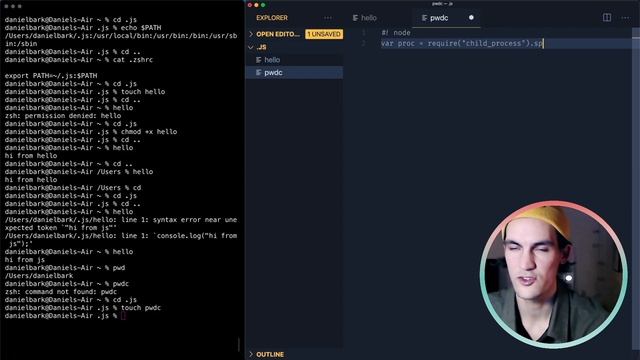Click 'chmod +x hello' command line
This screenshot has height=360, width=640.
(x=149, y=132)
